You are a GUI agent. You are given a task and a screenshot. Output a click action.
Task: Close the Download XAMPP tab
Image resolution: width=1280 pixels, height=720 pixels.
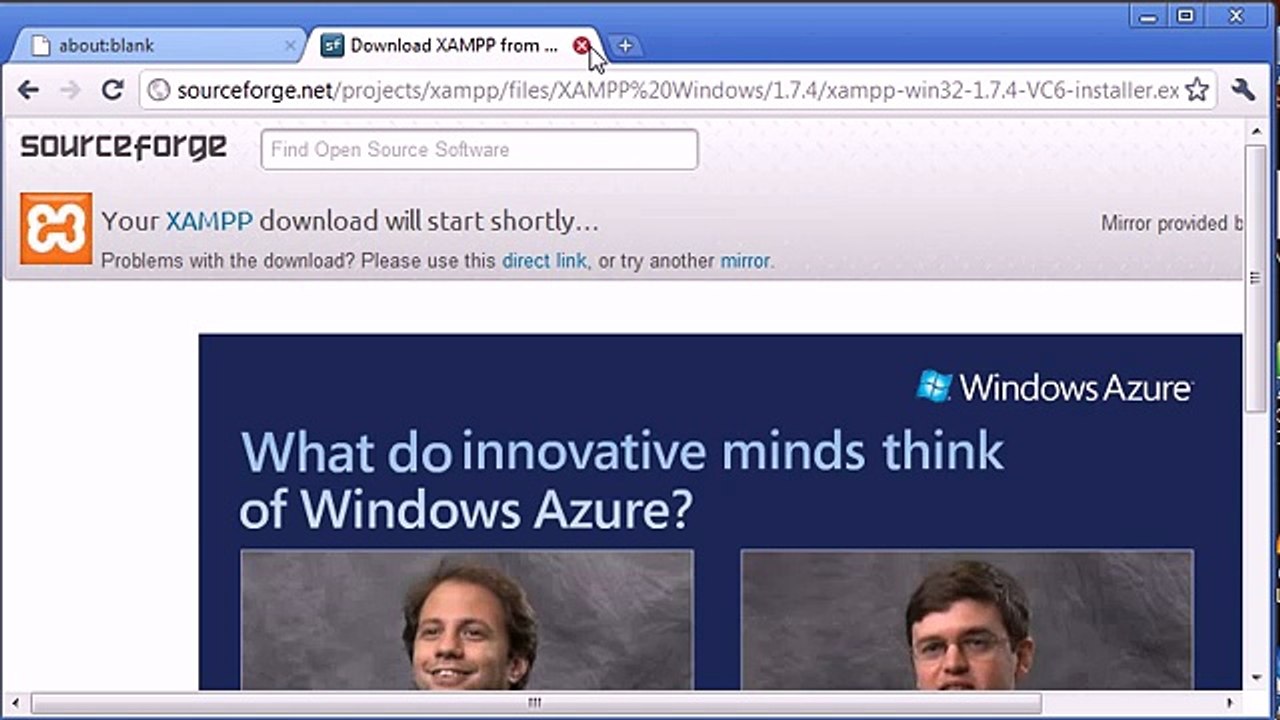(581, 45)
